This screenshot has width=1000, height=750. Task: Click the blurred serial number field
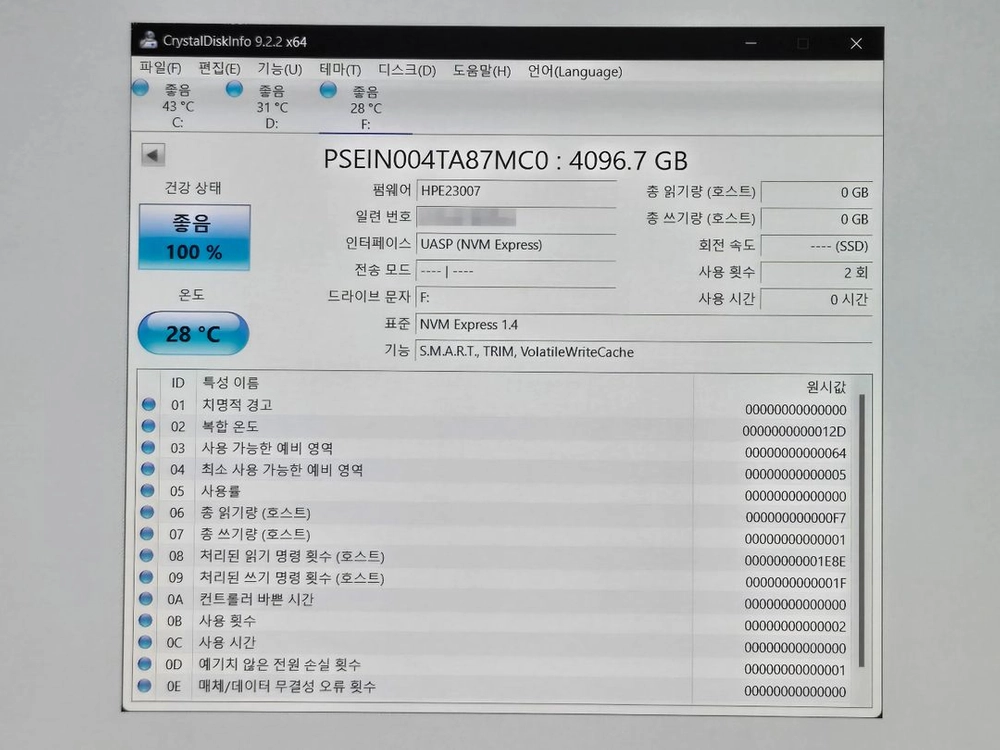click(x=516, y=217)
